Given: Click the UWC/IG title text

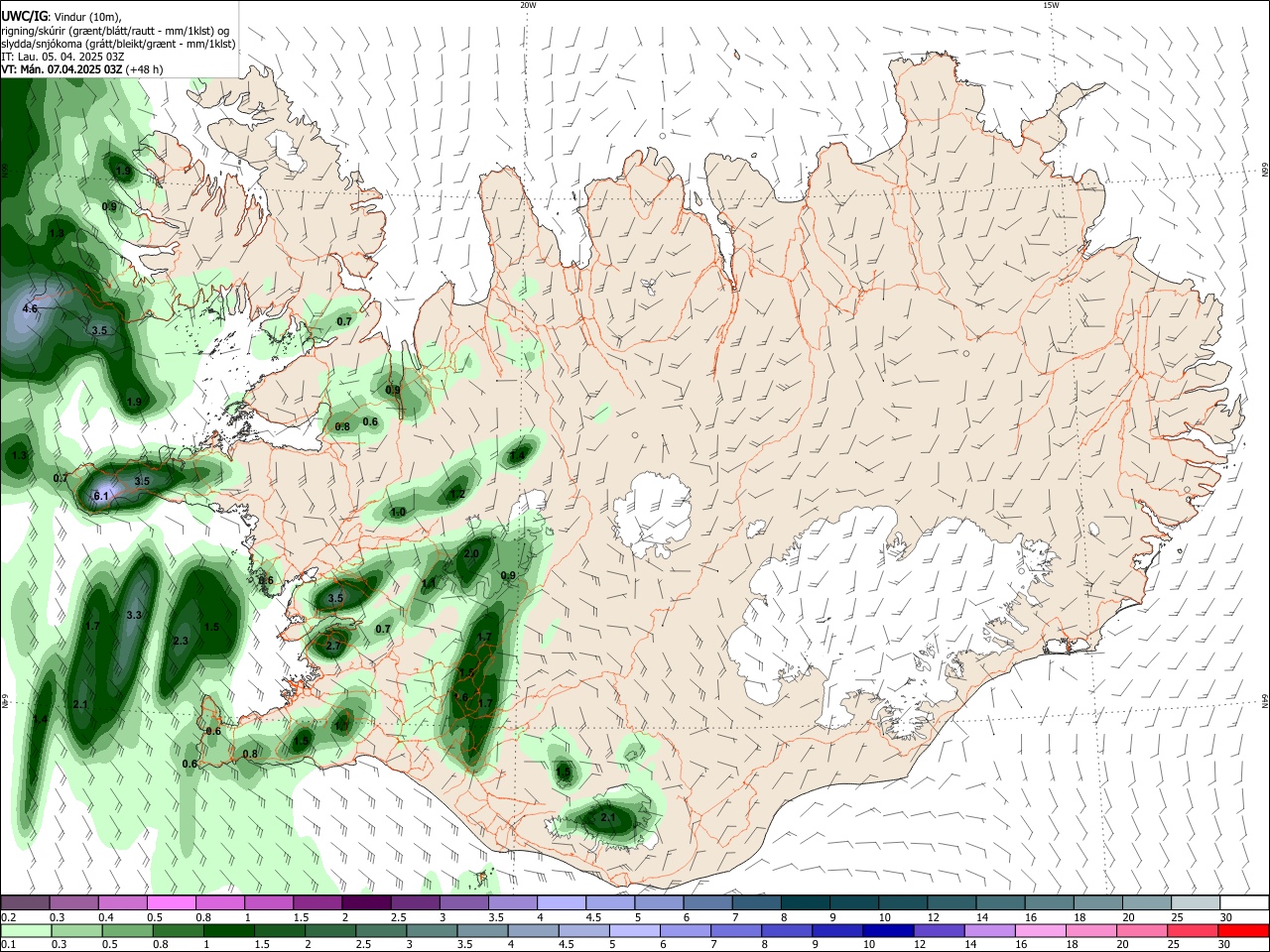Looking at the screenshot, I should [x=24, y=16].
